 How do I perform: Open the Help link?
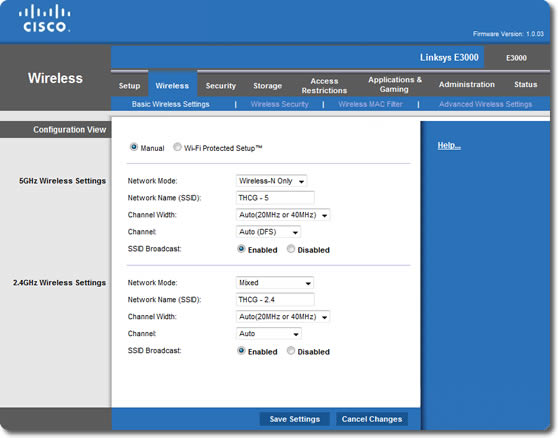click(x=449, y=146)
